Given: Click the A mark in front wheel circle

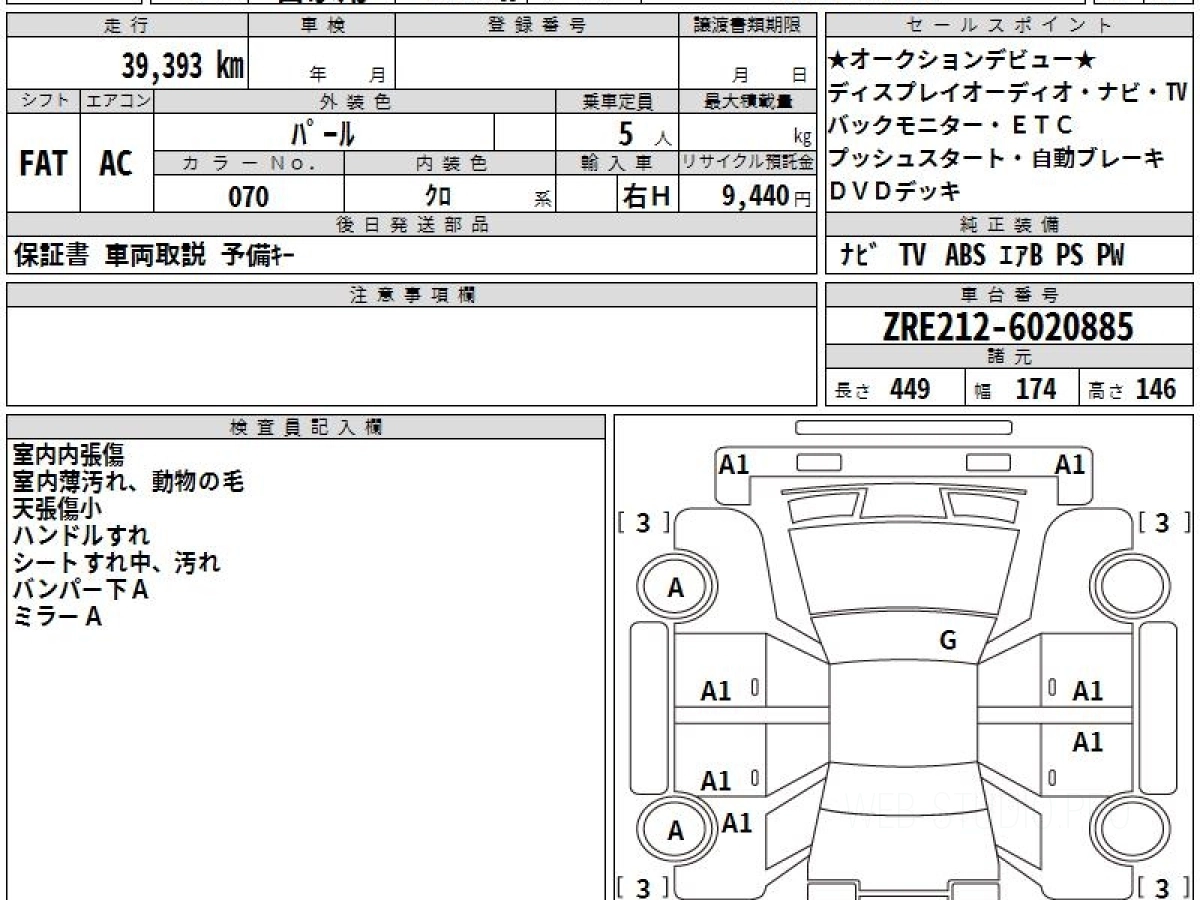Looking at the screenshot, I should pos(676,589).
